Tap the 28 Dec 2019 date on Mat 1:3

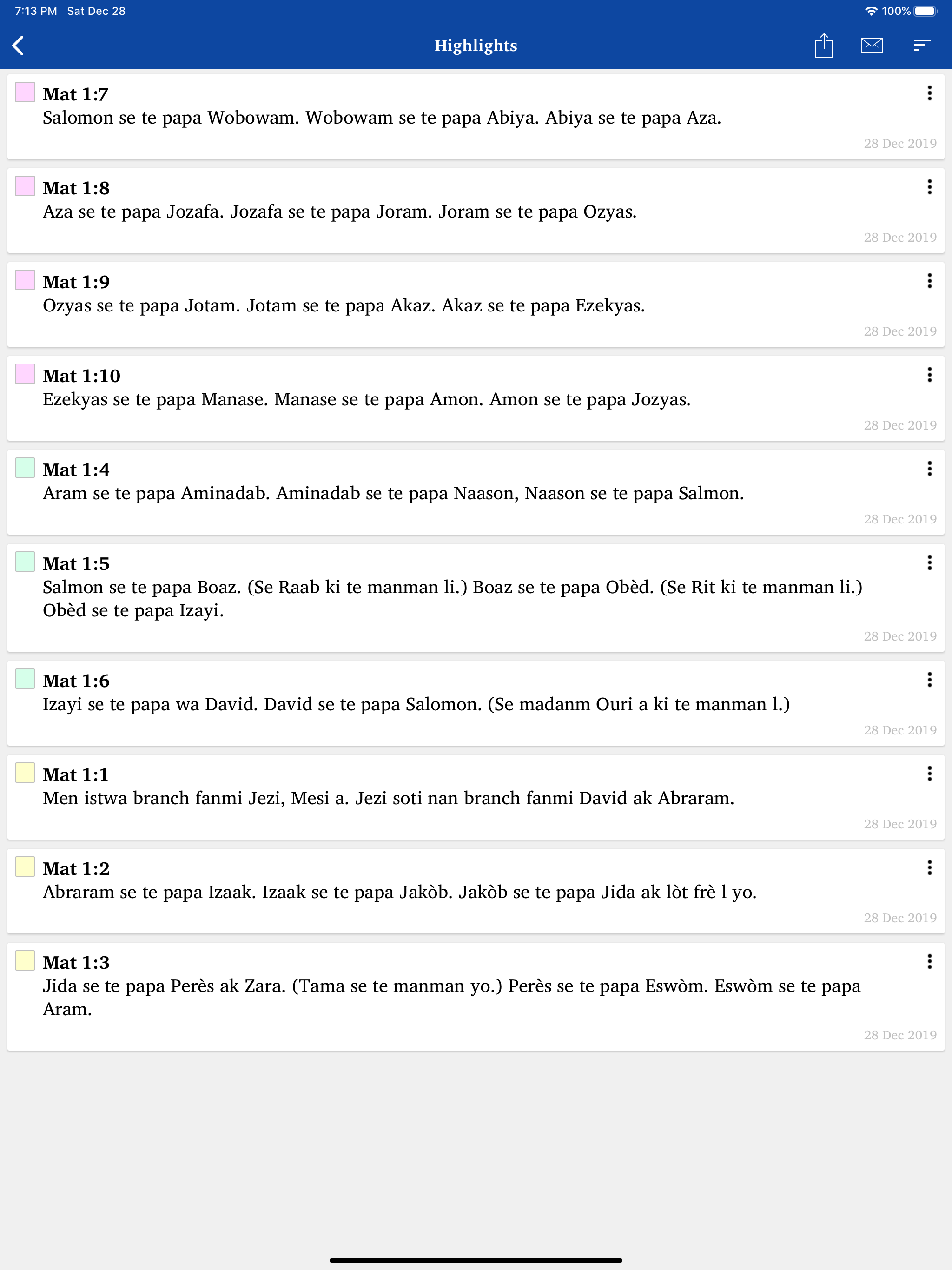click(x=900, y=1035)
